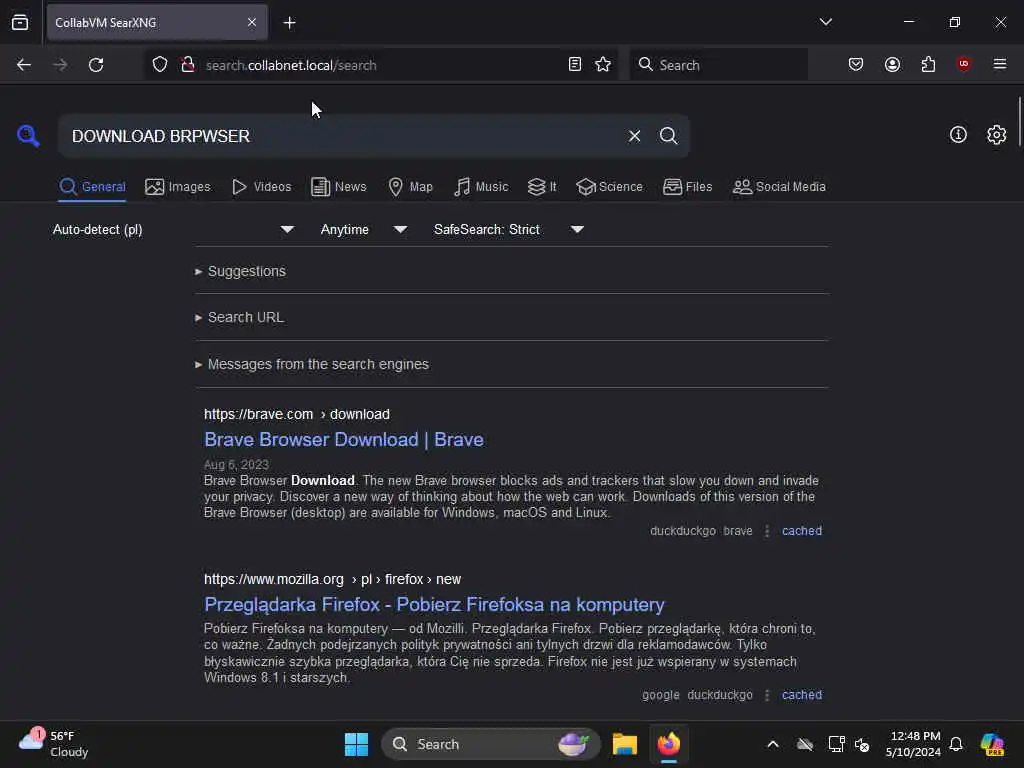Clear the search query with X

point(634,136)
